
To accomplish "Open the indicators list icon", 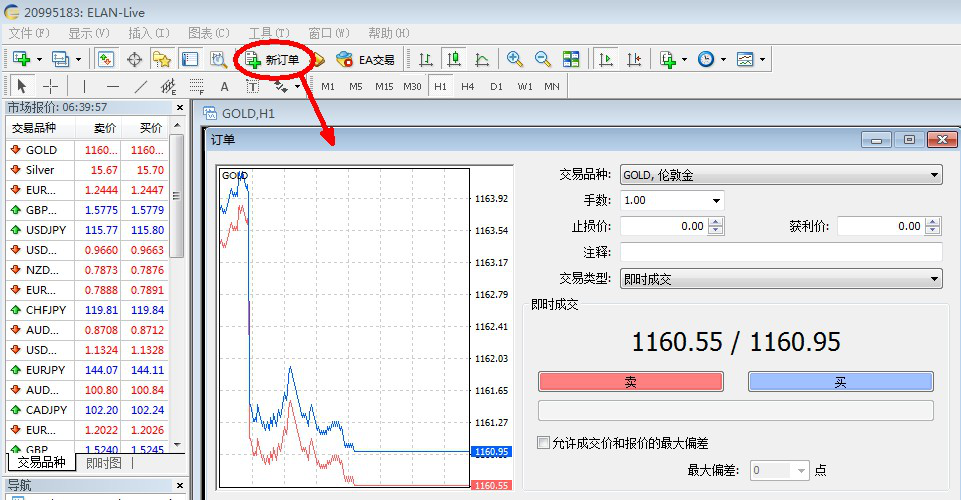I will click(x=668, y=59).
